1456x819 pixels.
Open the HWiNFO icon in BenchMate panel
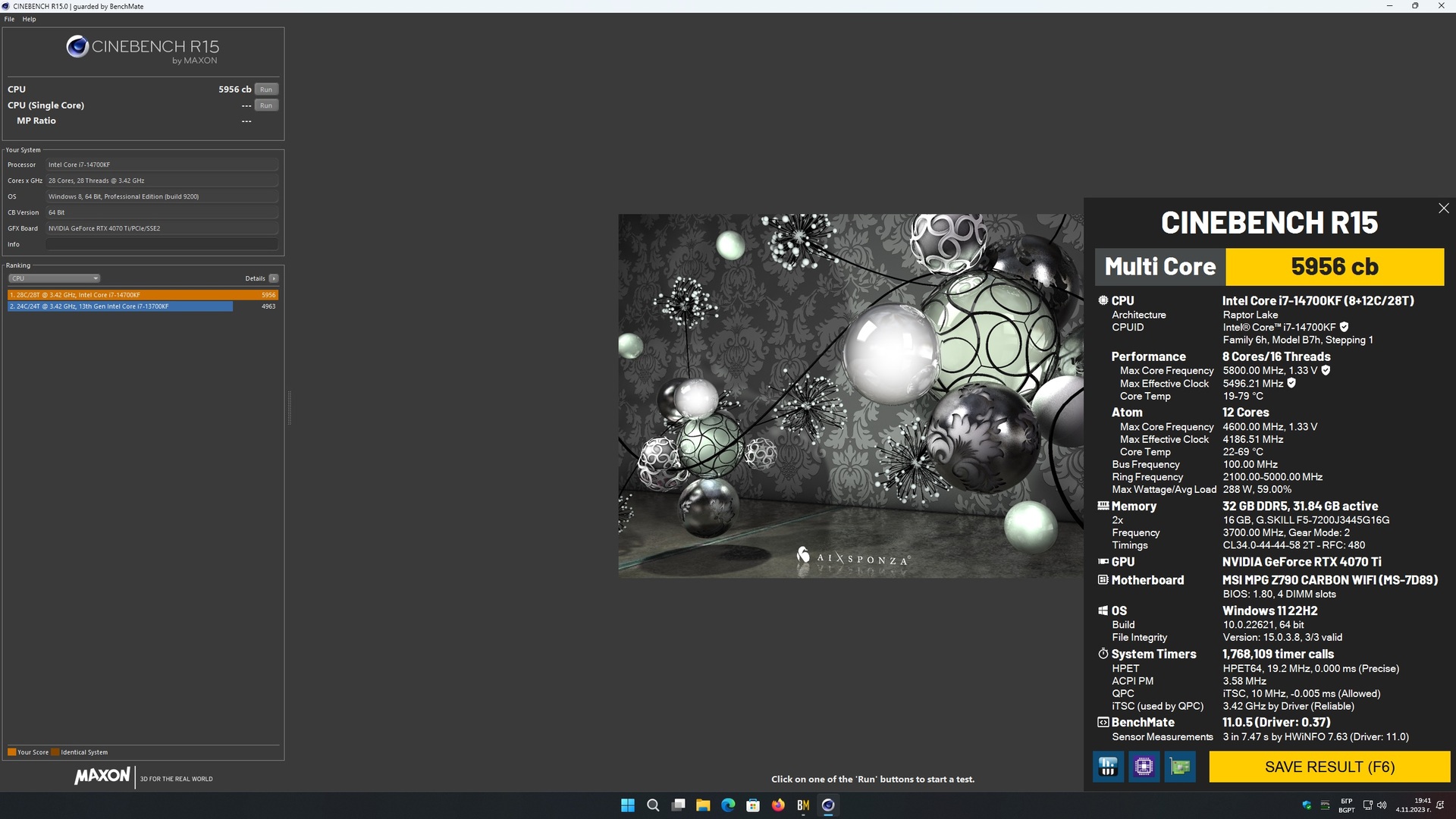point(1108,767)
